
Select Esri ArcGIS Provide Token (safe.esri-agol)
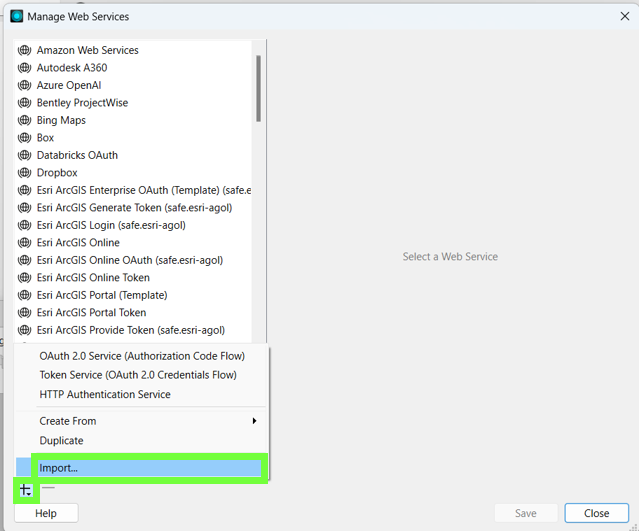[131, 330]
